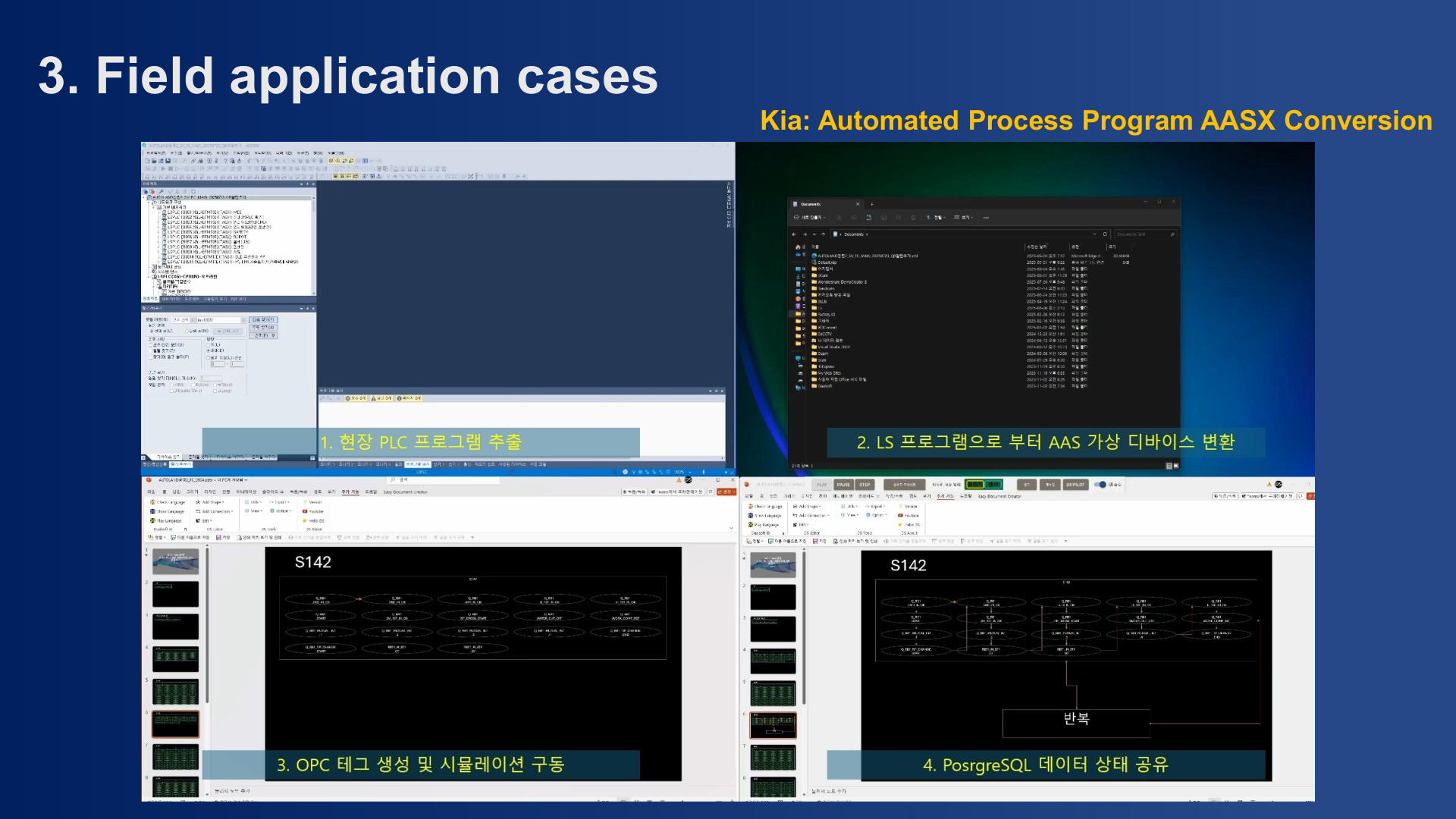The width and height of the screenshot is (1456, 819).
Task: Enable a checkbox in the XG5000 find options
Action: (150, 345)
